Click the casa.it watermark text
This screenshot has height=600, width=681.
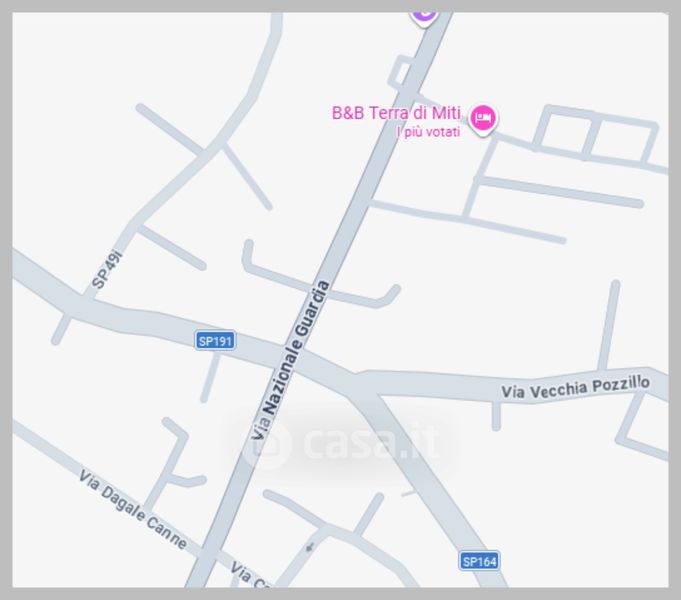(371, 441)
